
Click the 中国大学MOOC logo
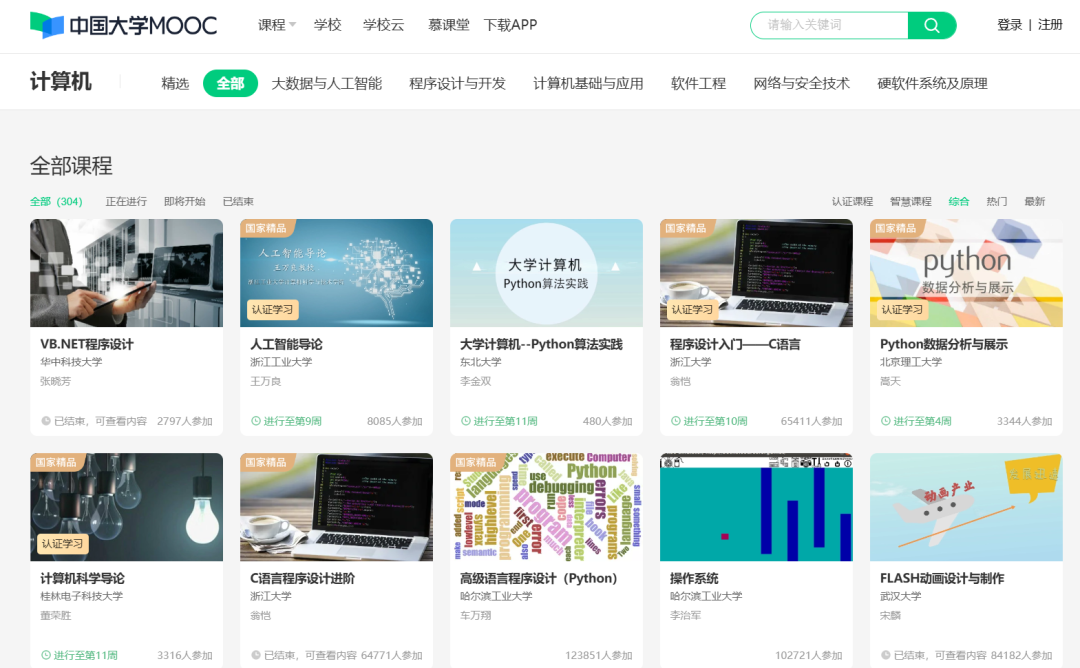point(123,25)
